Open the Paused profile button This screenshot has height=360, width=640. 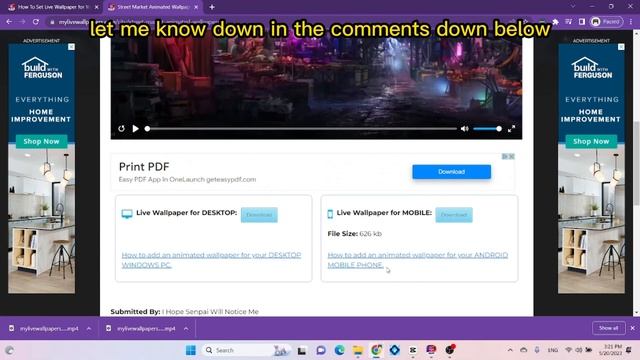click(607, 22)
